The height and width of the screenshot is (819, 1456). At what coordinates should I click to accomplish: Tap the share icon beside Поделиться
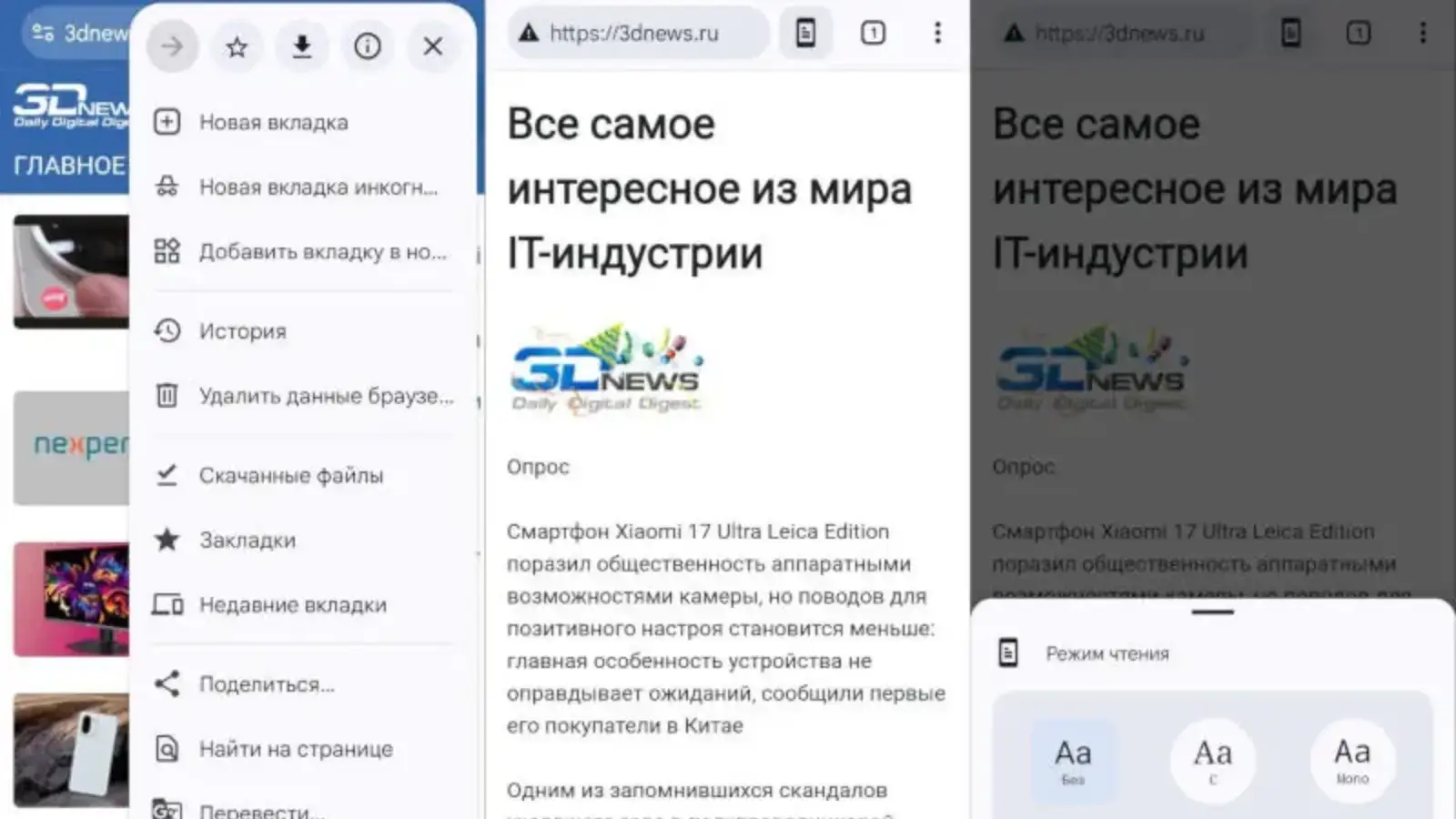tap(167, 683)
